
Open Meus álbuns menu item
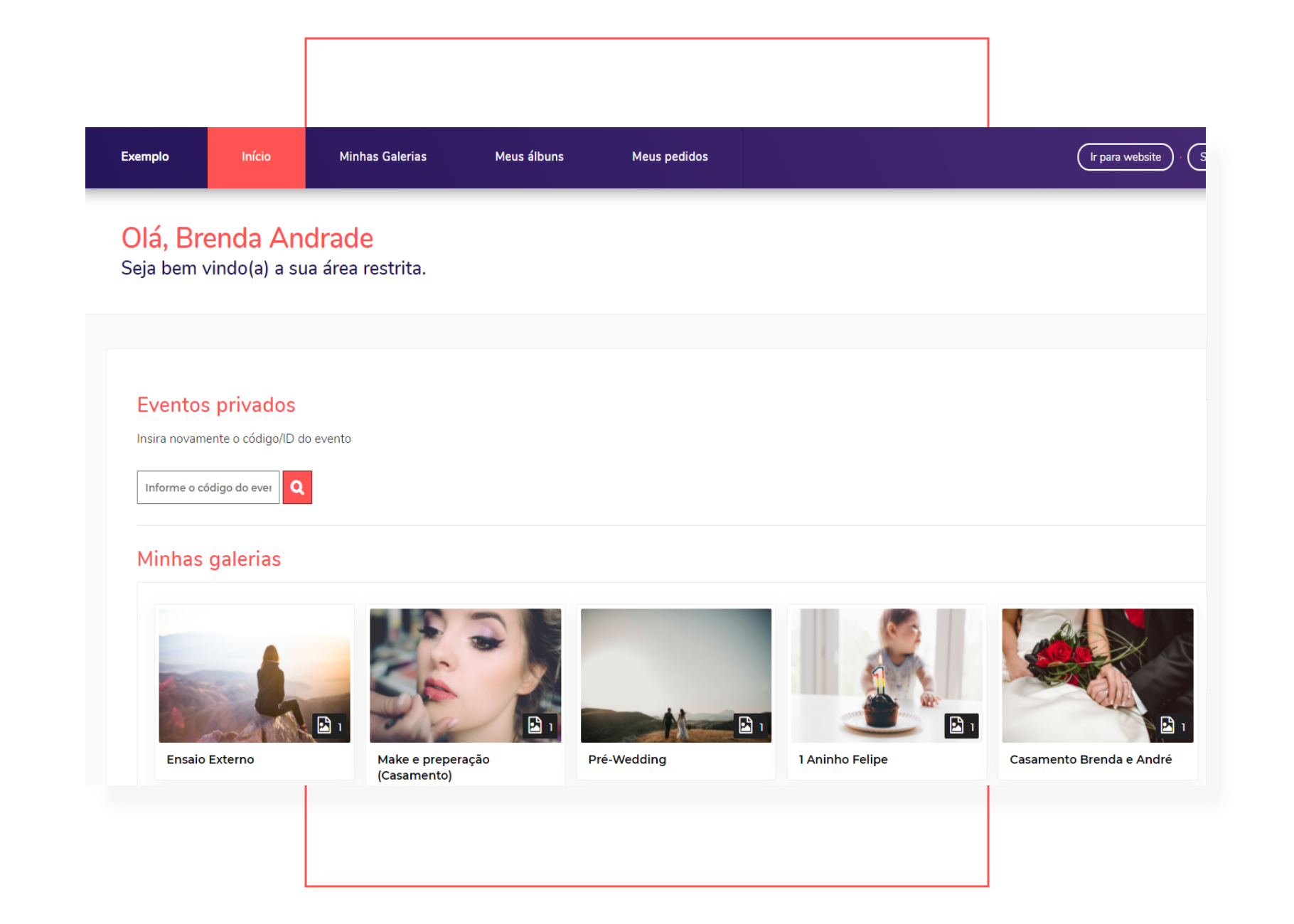click(x=529, y=157)
